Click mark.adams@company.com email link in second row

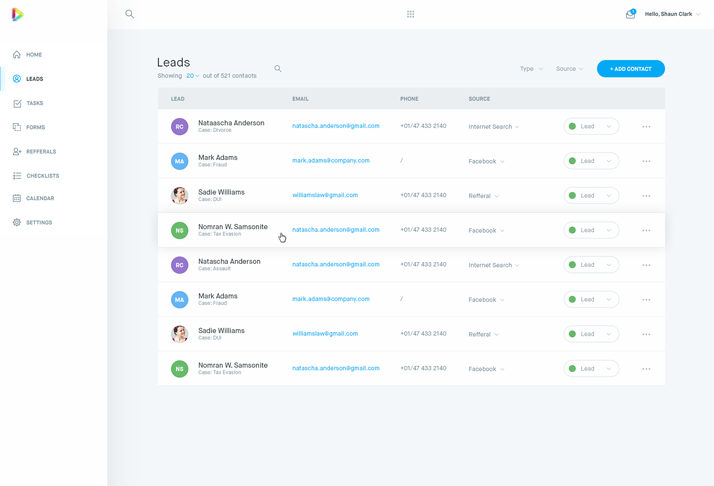[x=331, y=161]
